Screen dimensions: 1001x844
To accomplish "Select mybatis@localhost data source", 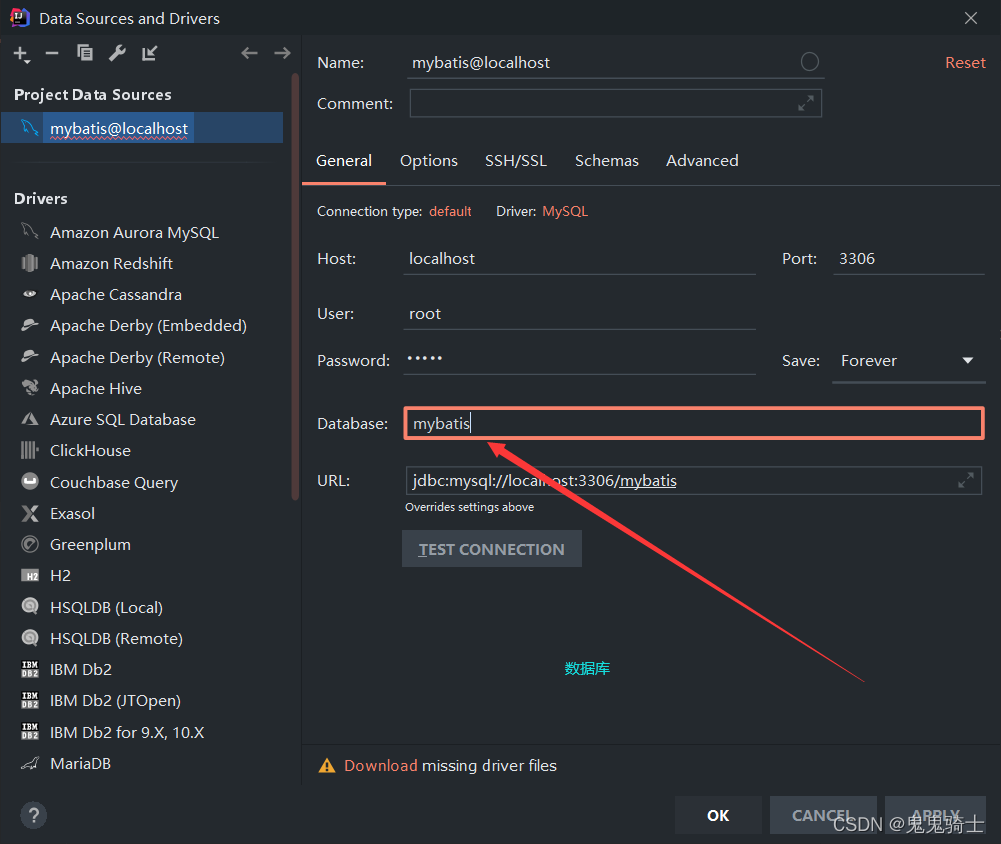I will pyautogui.click(x=142, y=128).
